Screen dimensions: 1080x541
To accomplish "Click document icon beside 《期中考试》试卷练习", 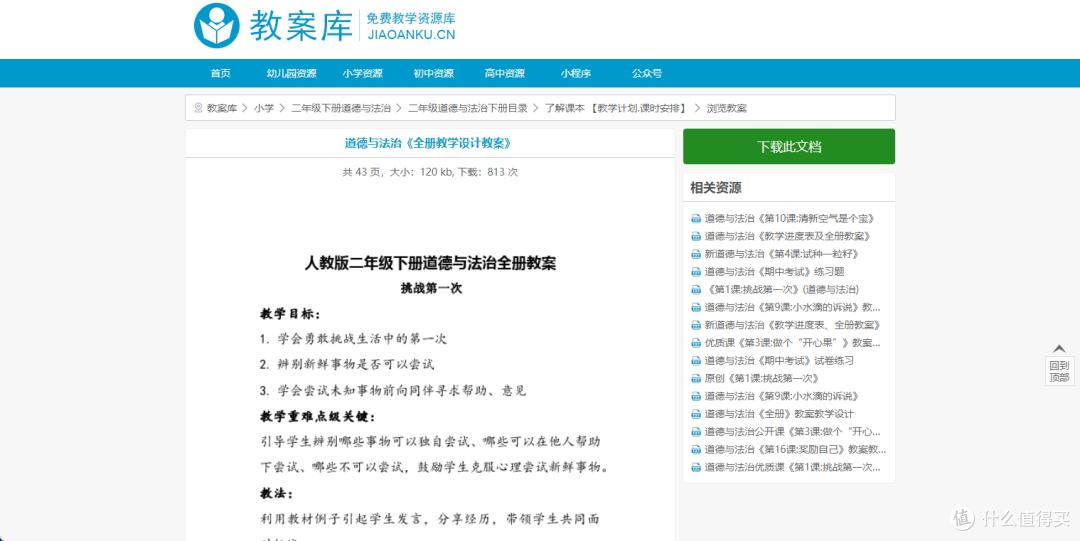I will click(696, 361).
